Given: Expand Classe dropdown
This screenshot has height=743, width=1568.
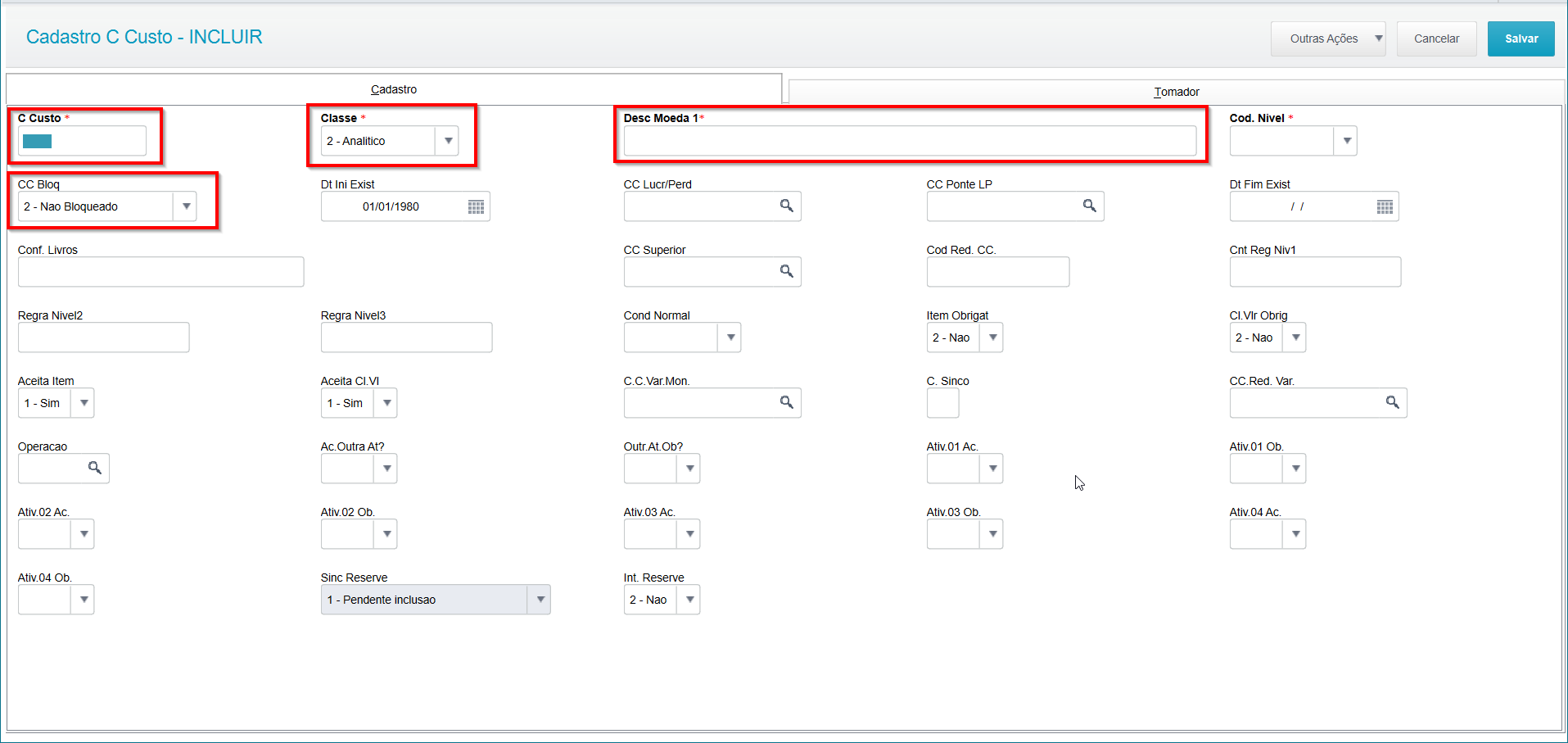Looking at the screenshot, I should coord(447,141).
